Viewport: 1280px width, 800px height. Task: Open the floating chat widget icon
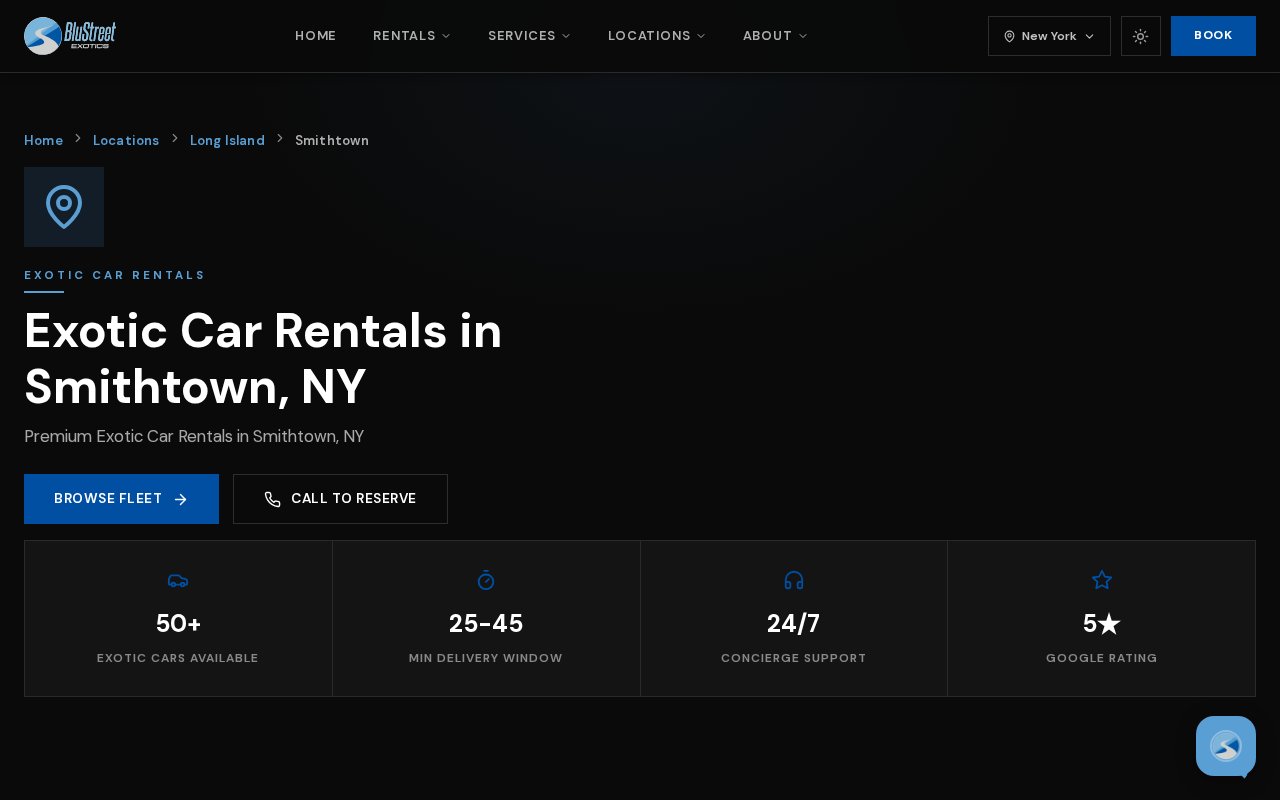pyautogui.click(x=1226, y=746)
